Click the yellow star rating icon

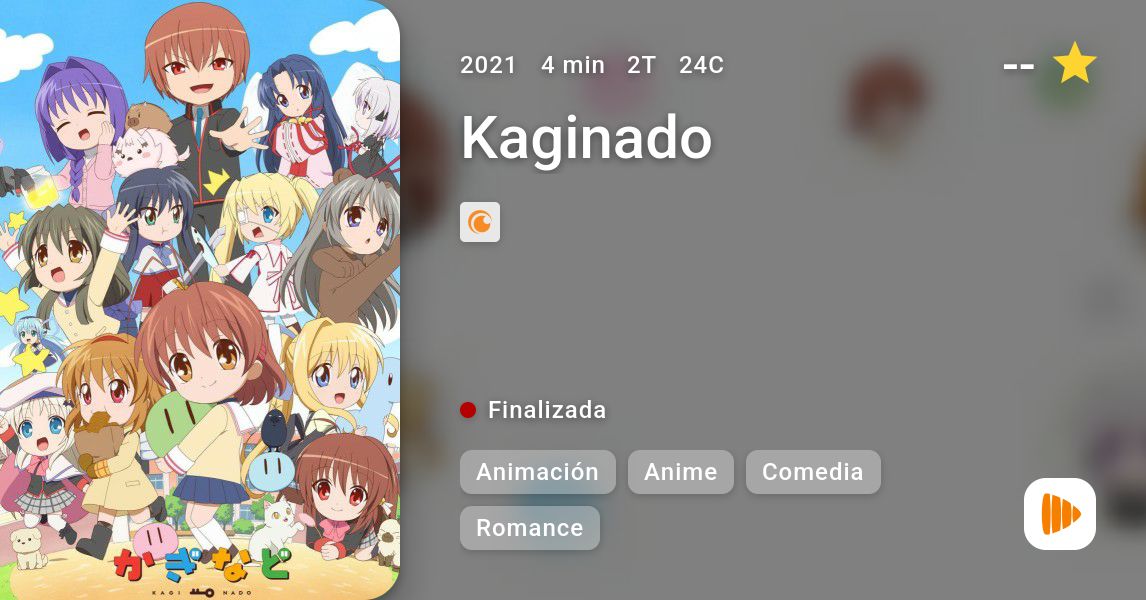(1074, 64)
